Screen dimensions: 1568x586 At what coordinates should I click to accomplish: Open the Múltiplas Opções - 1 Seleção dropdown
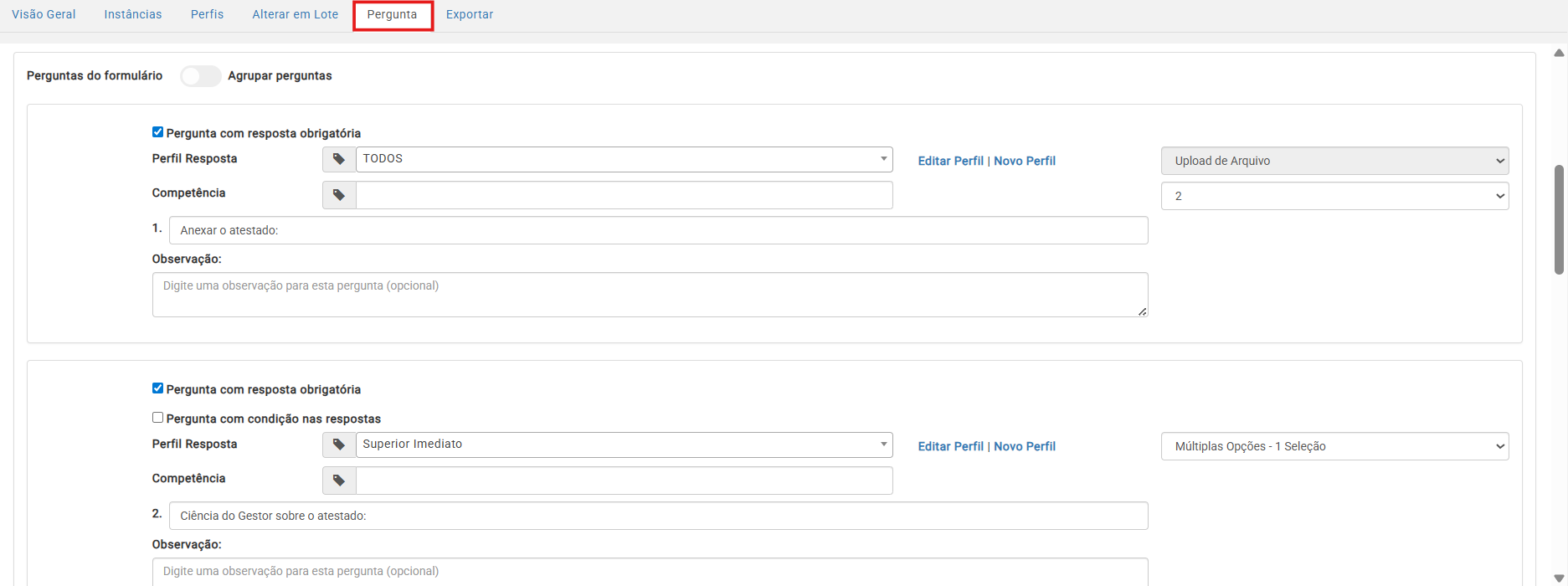click(1334, 446)
